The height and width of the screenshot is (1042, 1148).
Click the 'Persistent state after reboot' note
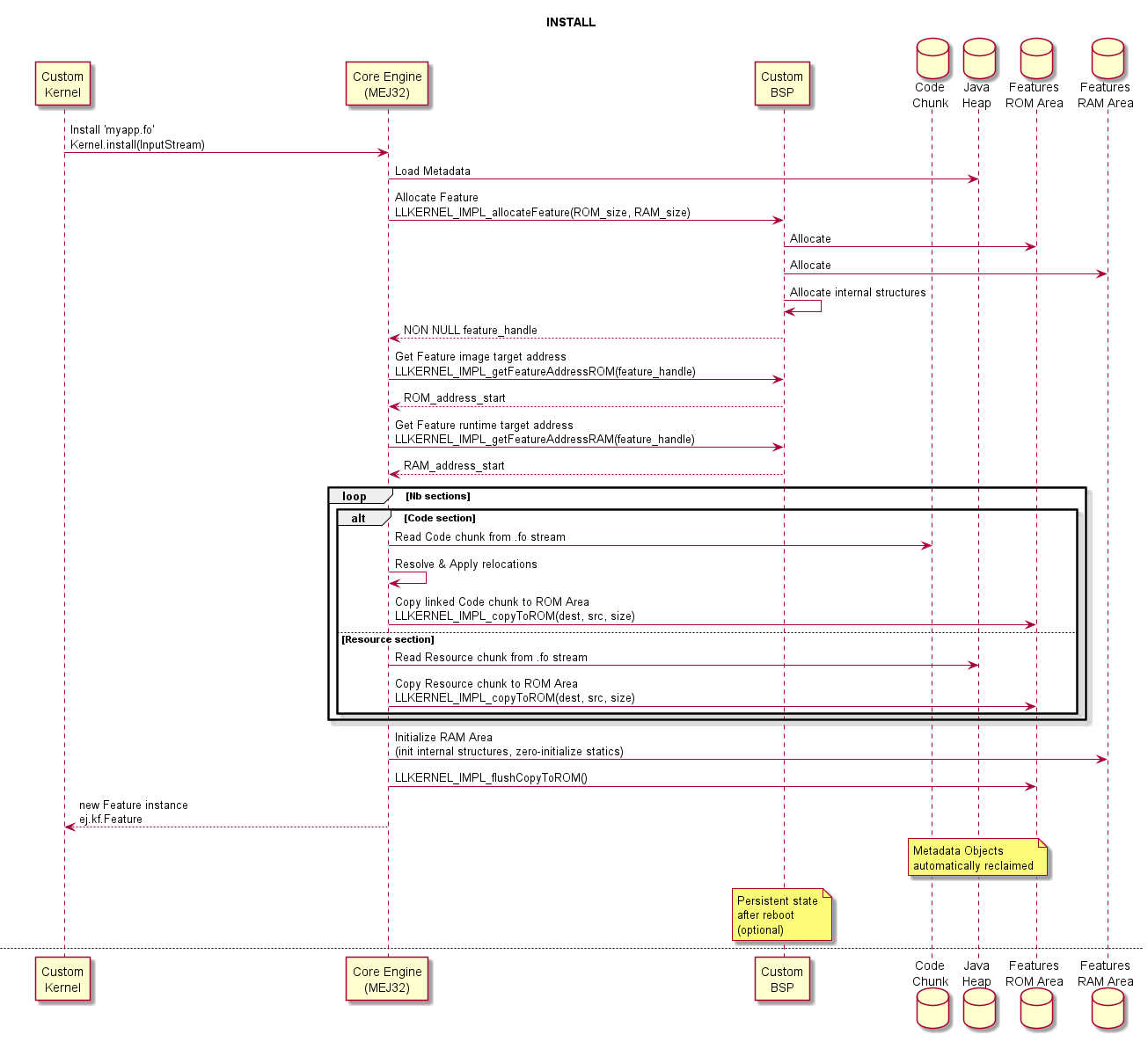tap(781, 915)
